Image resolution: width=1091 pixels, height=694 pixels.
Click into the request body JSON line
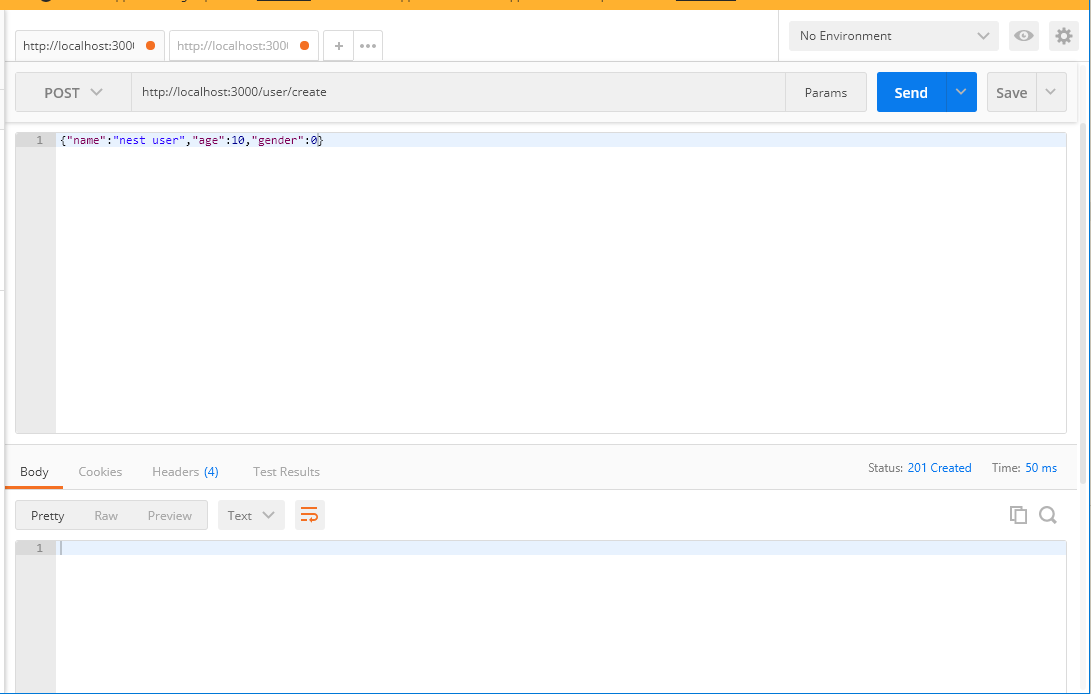(560, 140)
